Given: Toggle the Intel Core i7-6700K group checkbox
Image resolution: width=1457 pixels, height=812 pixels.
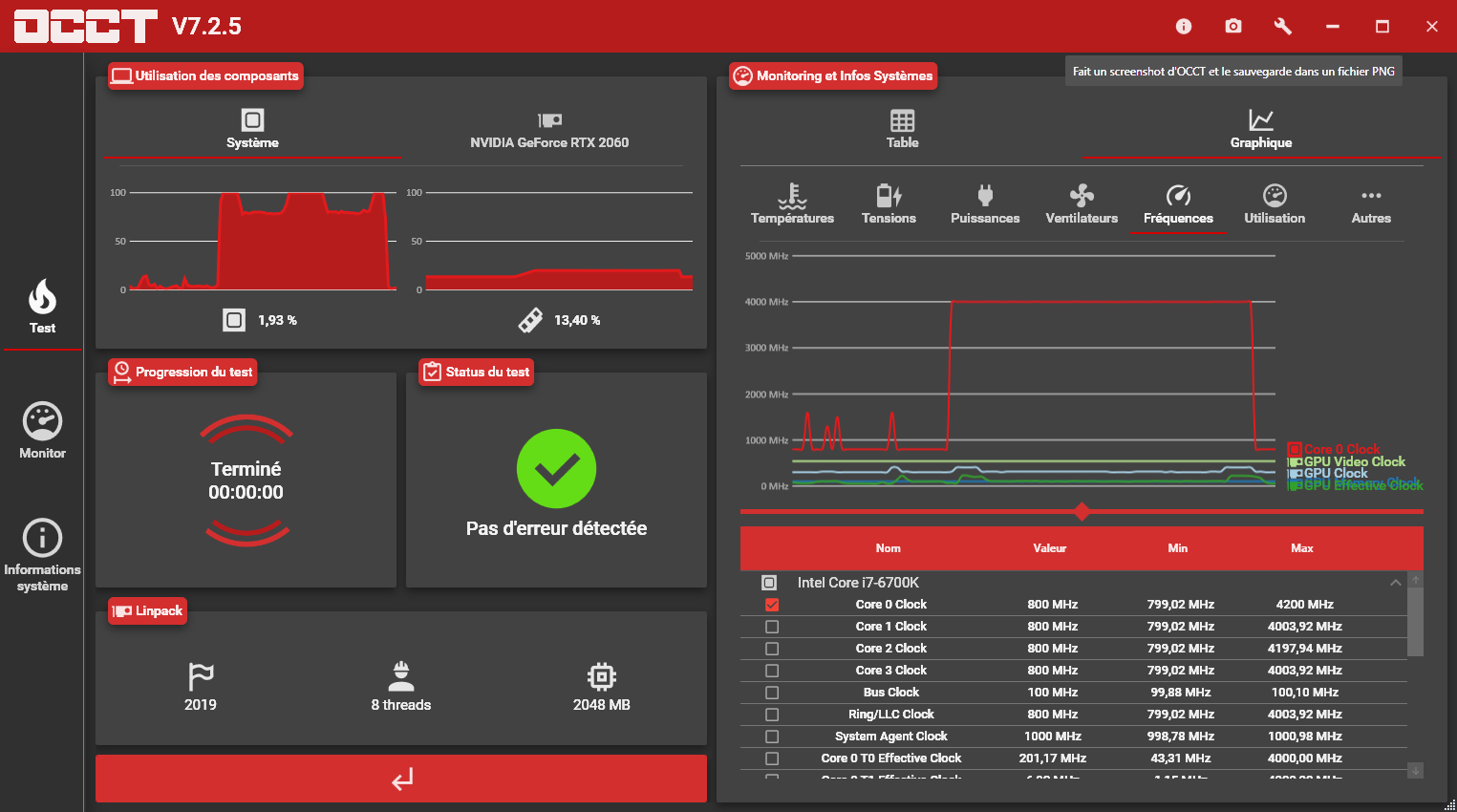Looking at the screenshot, I should [x=769, y=583].
